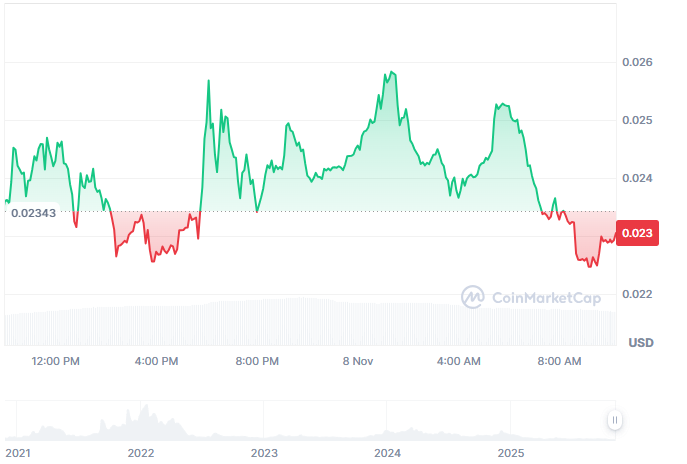Click the 8 Nov date marker
The width and height of the screenshot is (687, 464).
[357, 360]
